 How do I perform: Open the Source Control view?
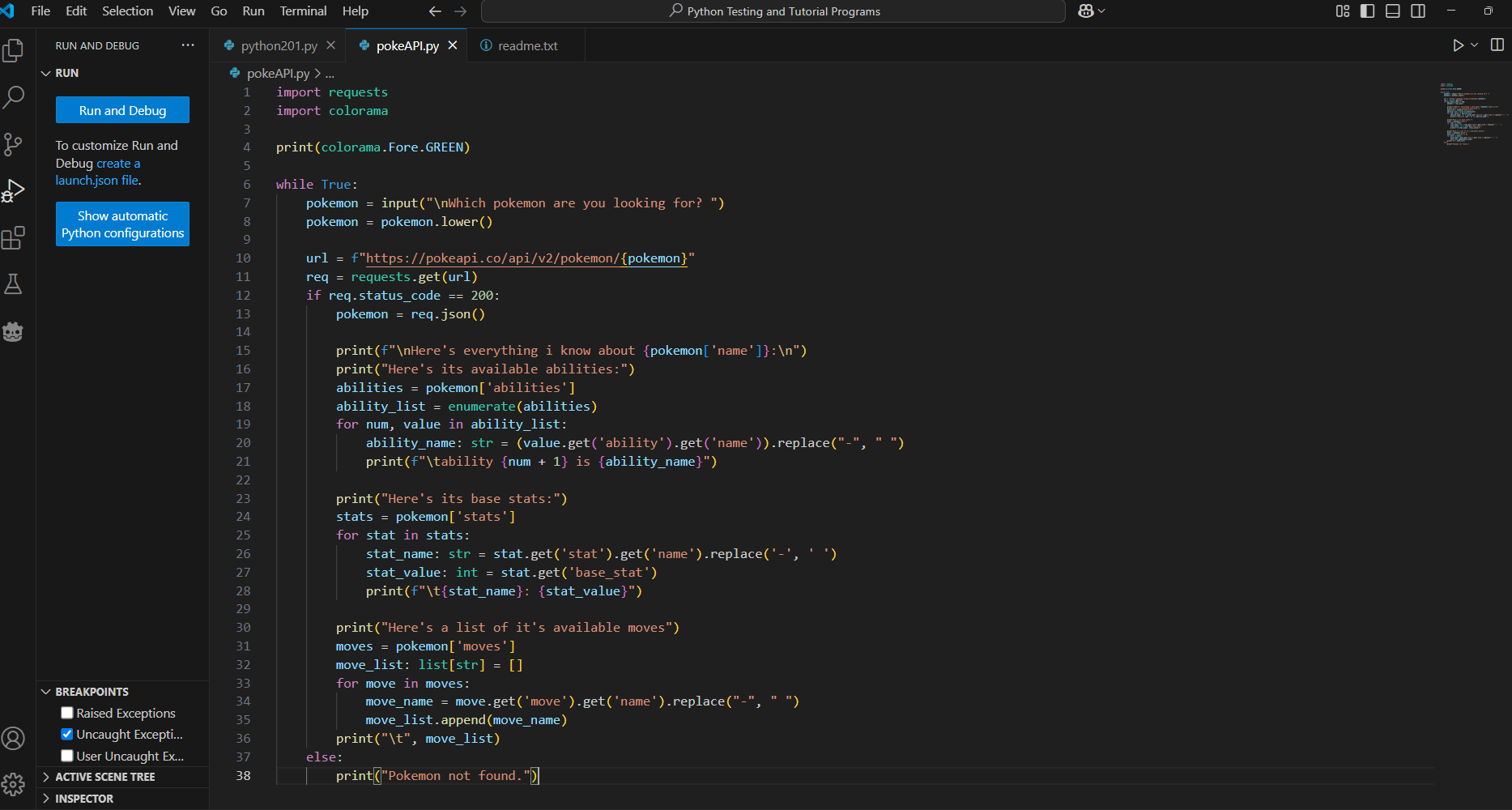tap(13, 144)
